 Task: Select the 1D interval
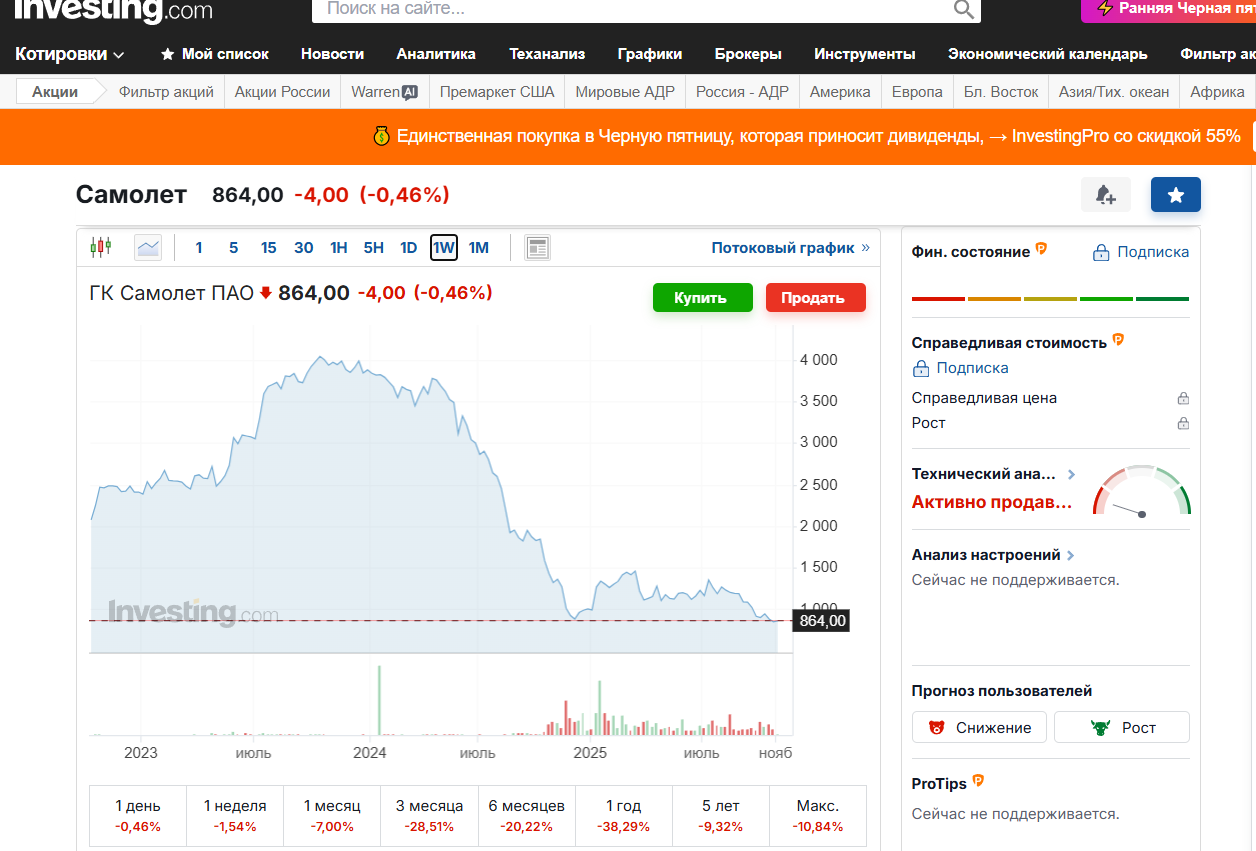coord(408,247)
